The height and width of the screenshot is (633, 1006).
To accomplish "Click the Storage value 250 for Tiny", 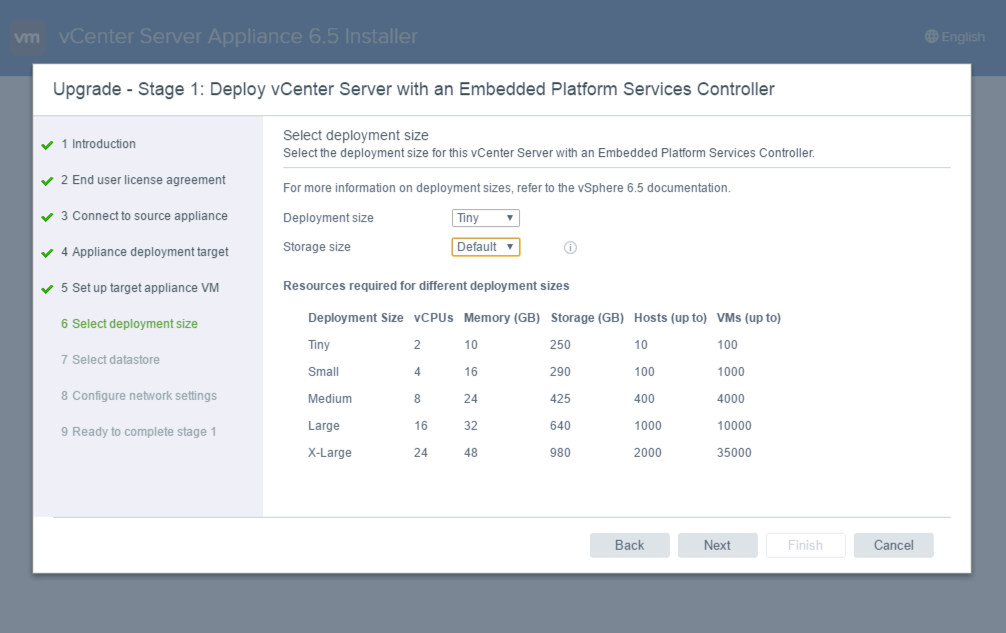I will point(560,344).
